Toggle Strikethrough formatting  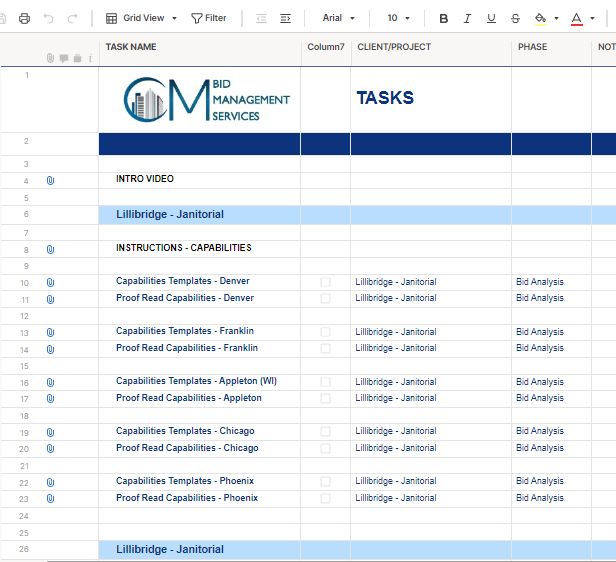[x=515, y=18]
